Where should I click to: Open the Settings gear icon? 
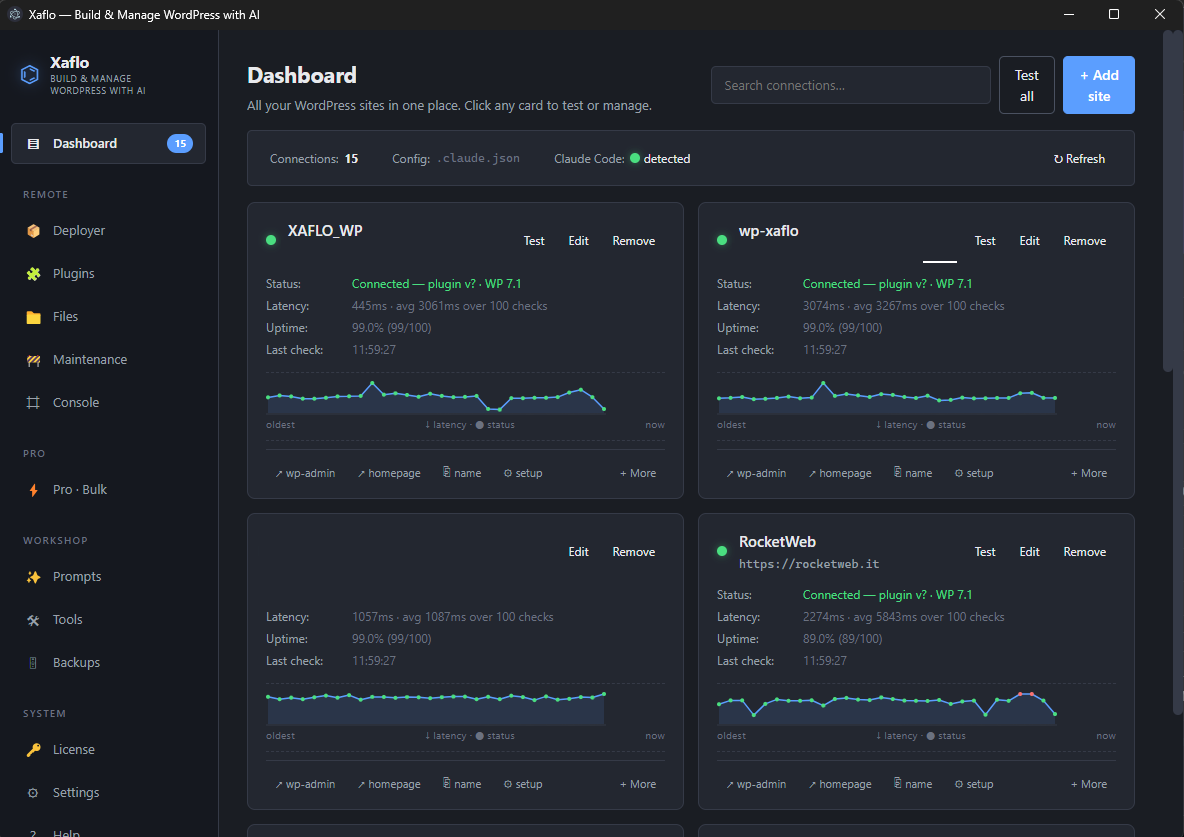click(33, 792)
